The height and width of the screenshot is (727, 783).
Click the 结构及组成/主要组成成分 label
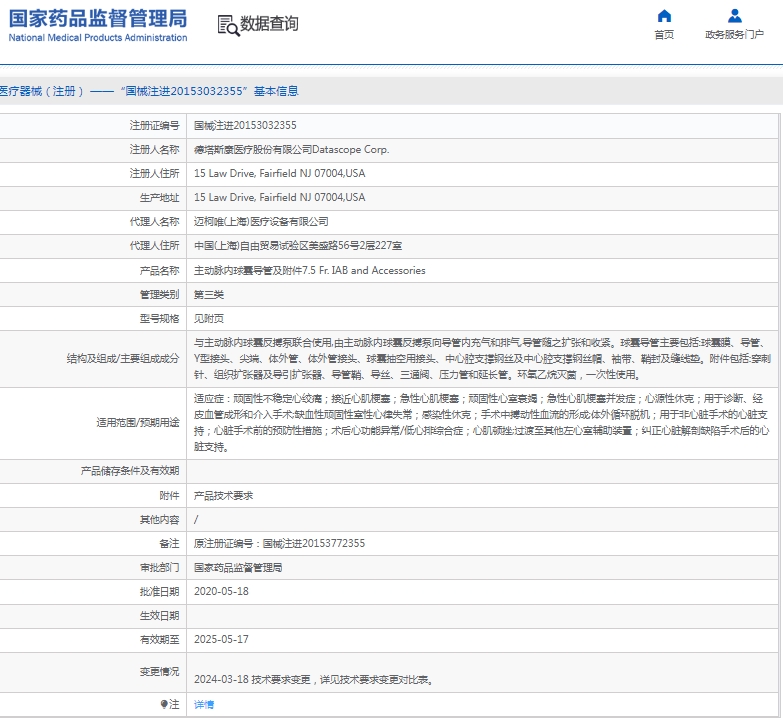tap(123, 359)
